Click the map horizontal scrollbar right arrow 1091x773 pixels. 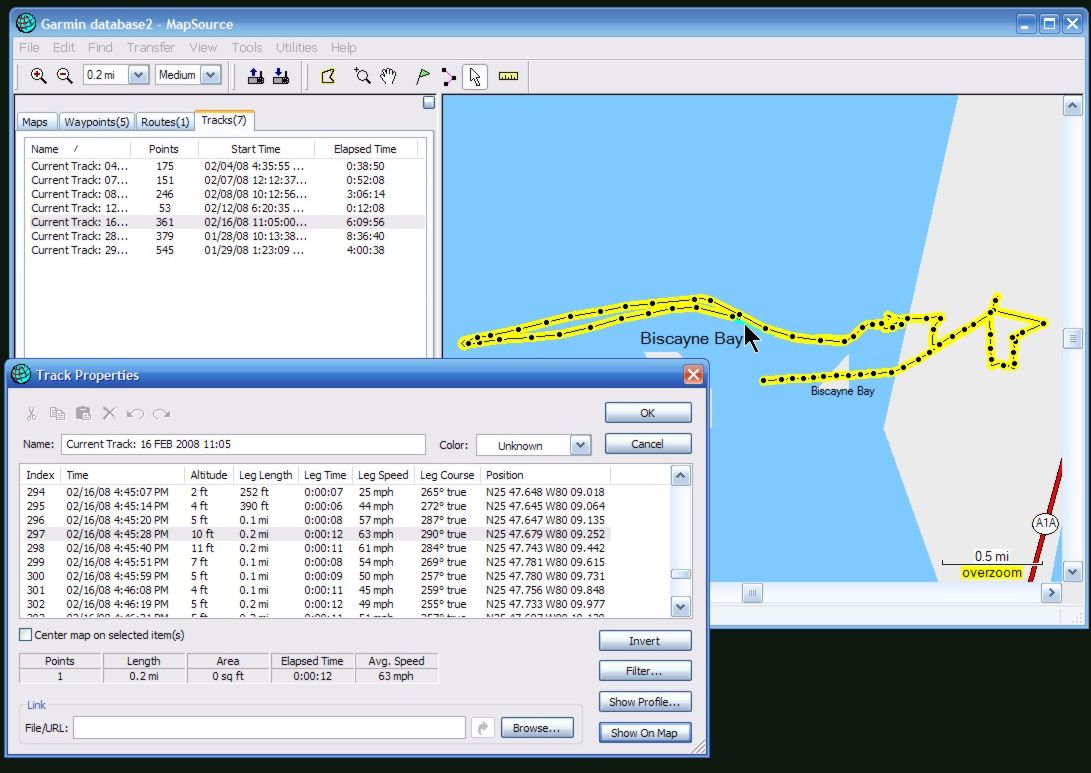[x=1051, y=593]
